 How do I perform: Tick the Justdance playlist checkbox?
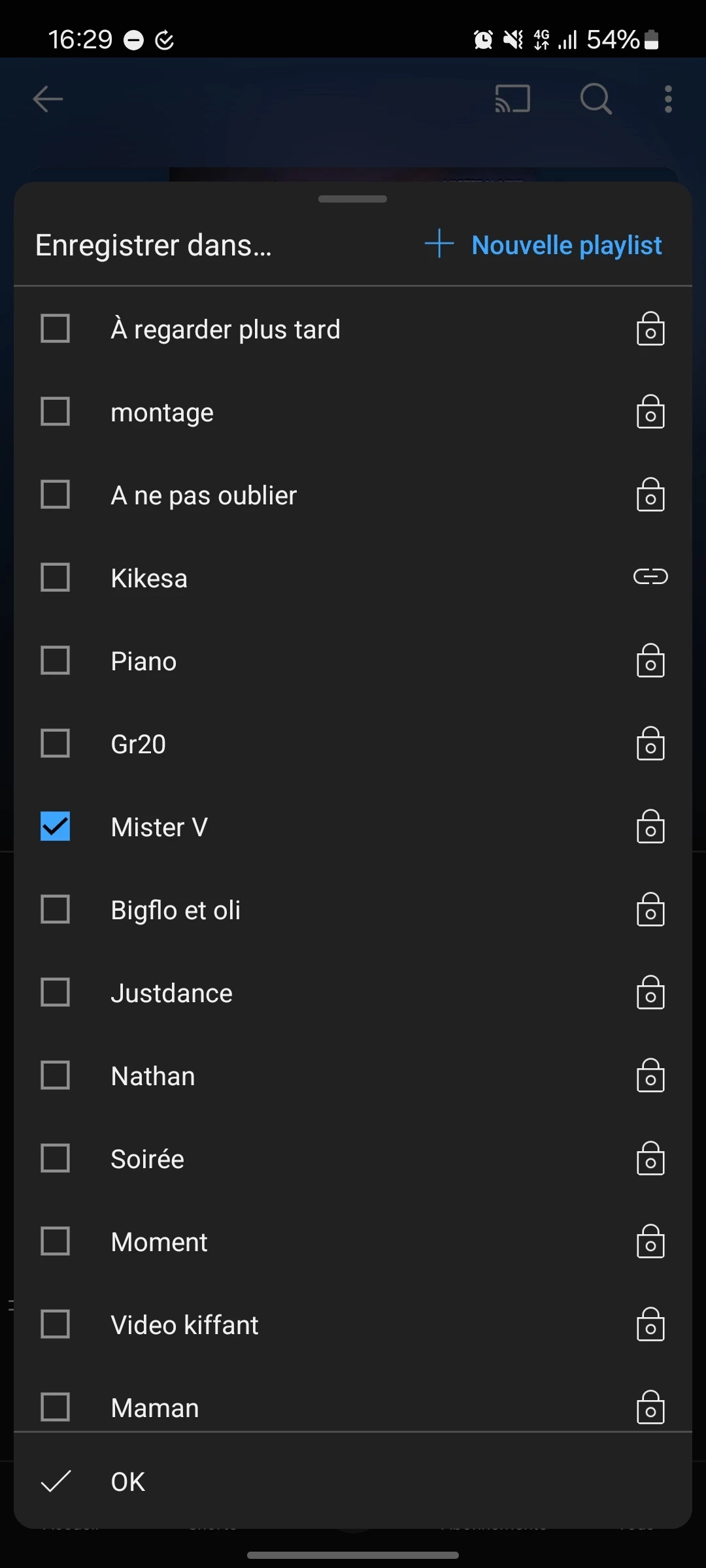pos(56,992)
